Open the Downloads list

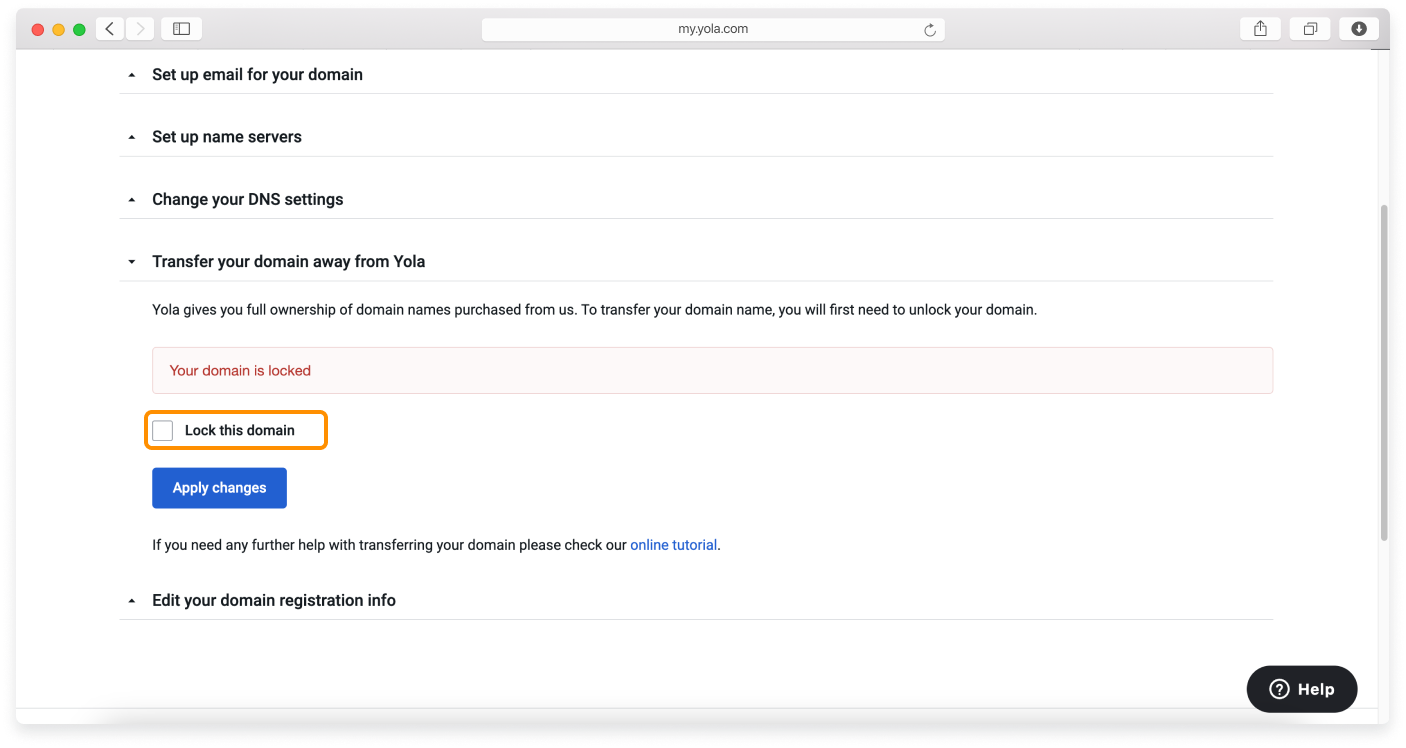[x=1358, y=28]
